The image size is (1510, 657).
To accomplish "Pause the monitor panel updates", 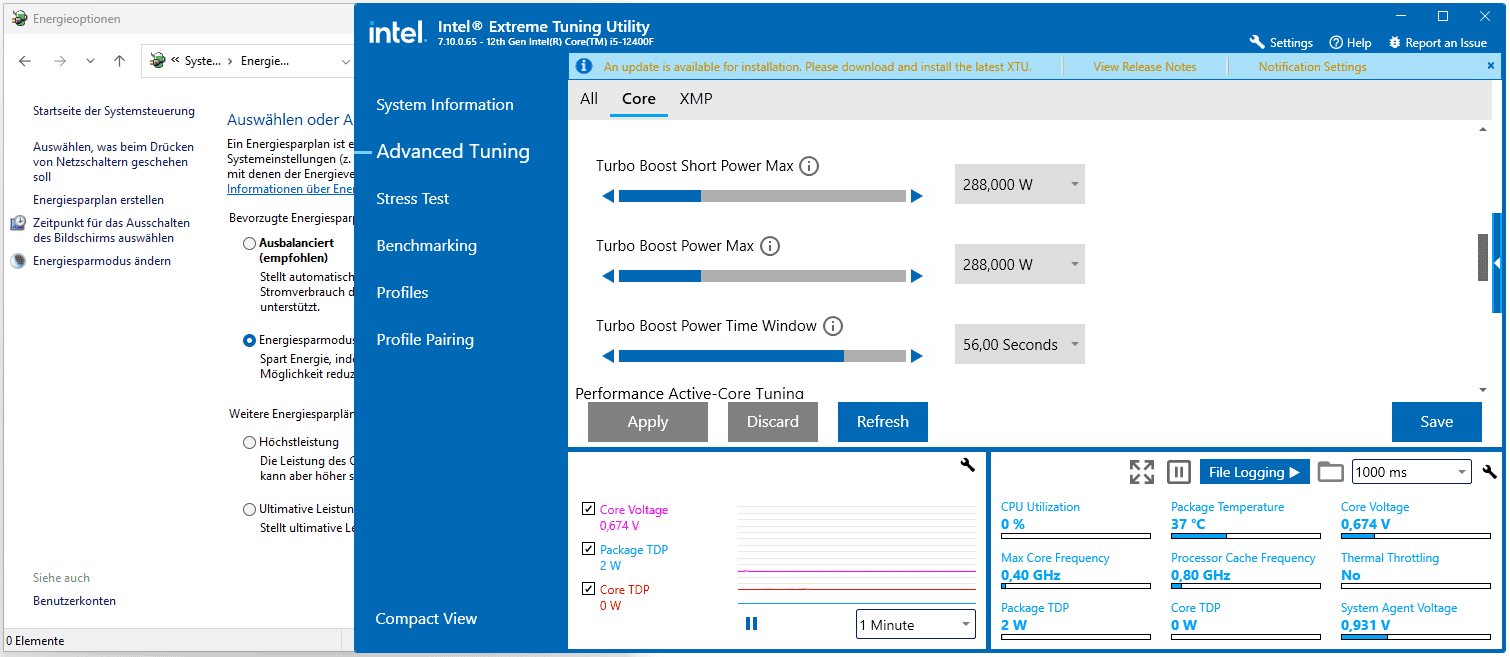I will tap(1179, 472).
